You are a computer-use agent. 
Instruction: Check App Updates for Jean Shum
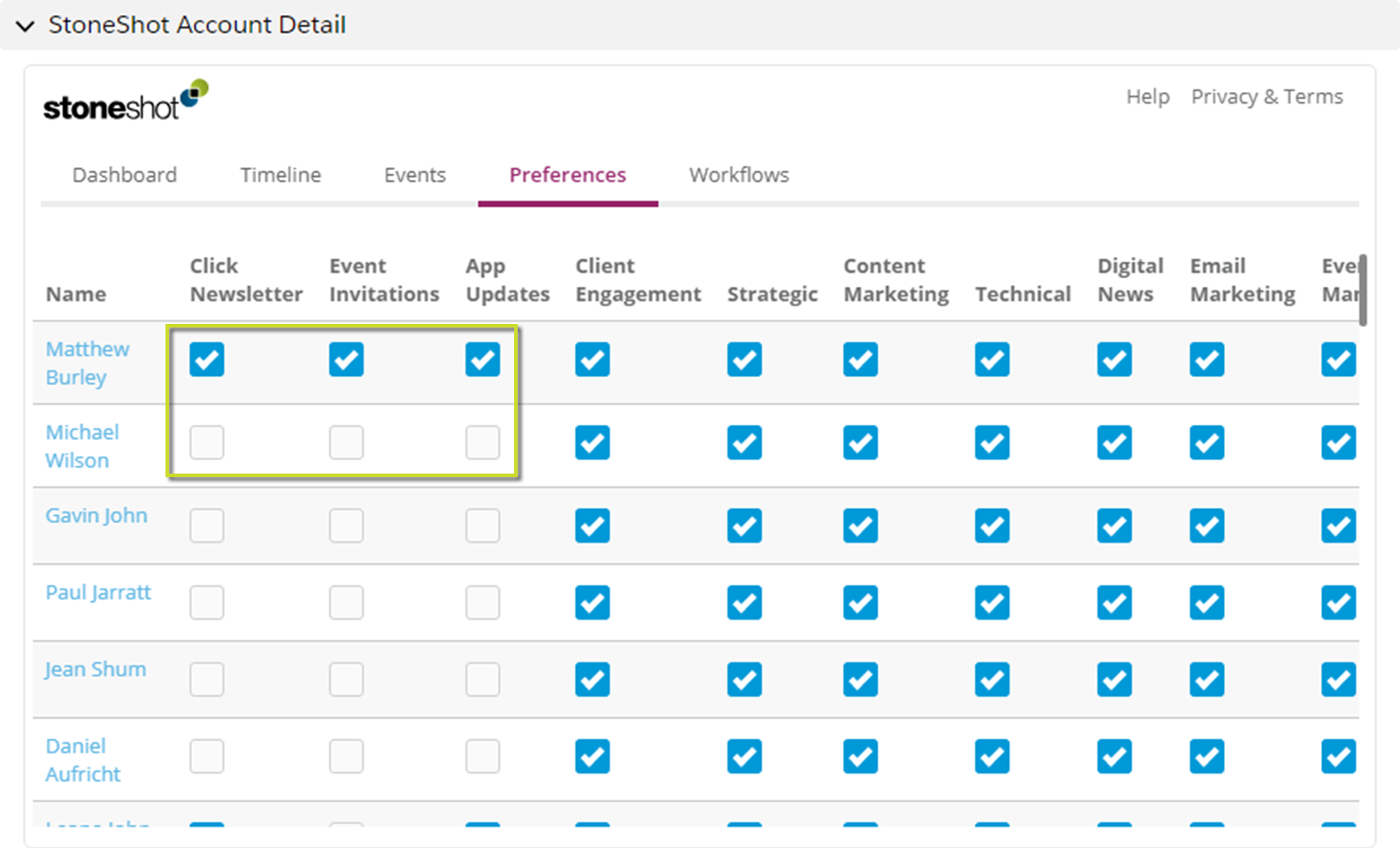pos(482,680)
